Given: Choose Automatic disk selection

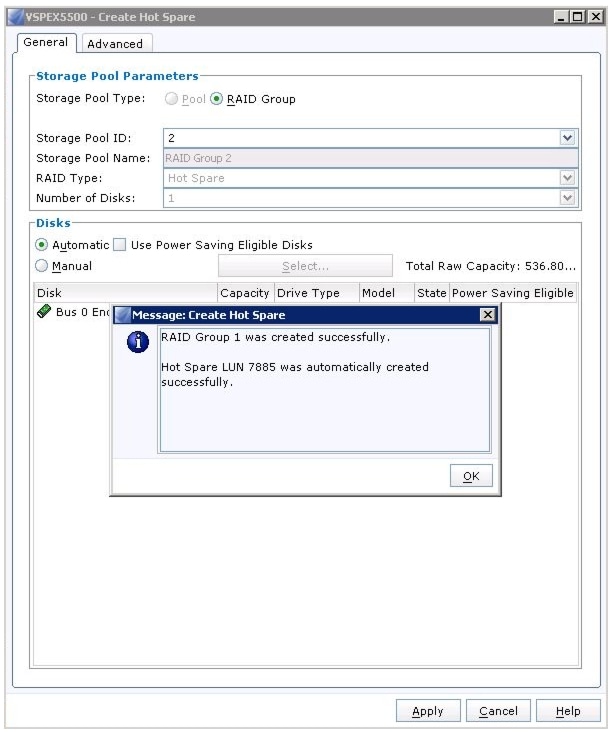Looking at the screenshot, I should (x=42, y=245).
